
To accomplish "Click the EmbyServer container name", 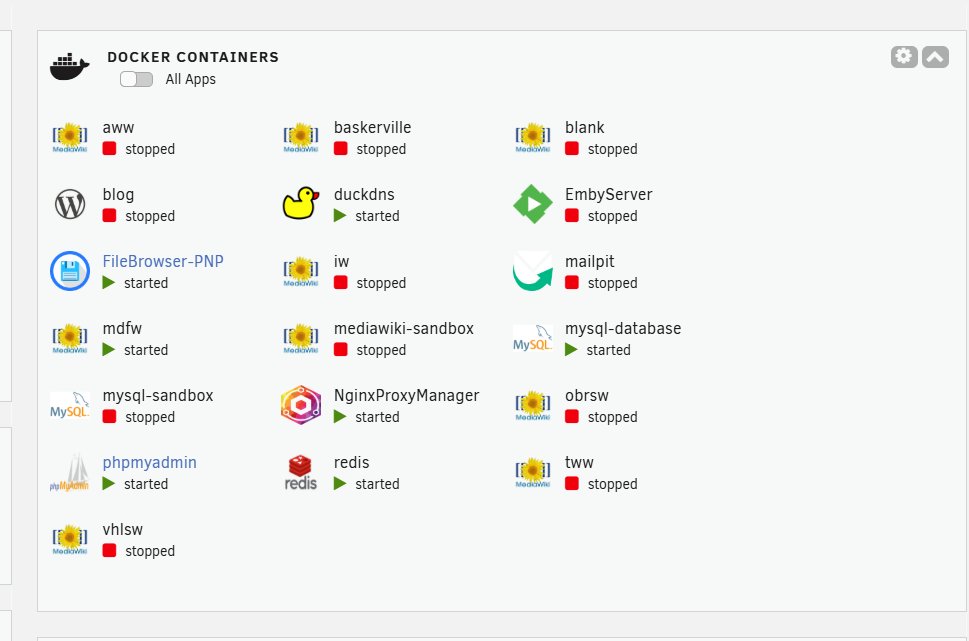I will click(x=609, y=195).
